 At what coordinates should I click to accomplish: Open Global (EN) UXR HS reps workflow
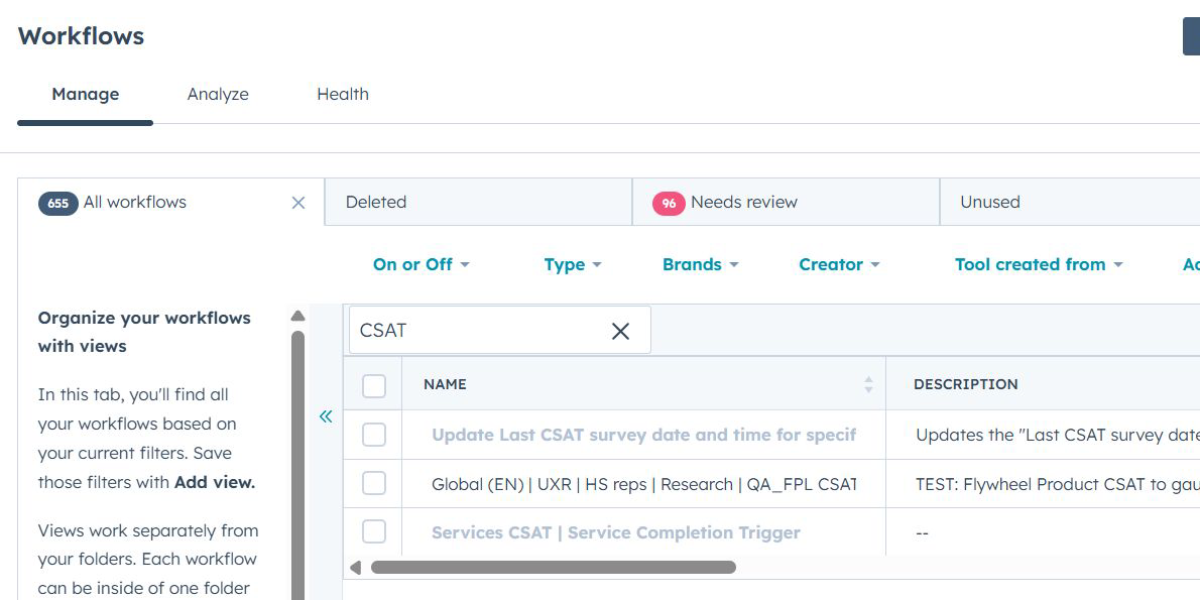(x=644, y=484)
